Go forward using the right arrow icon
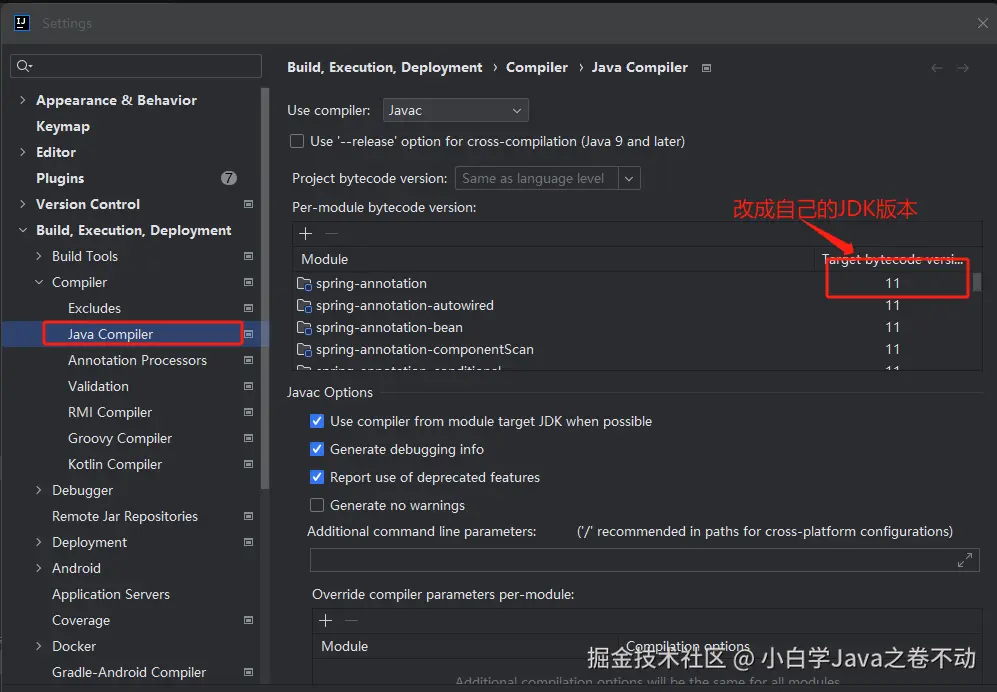997x692 pixels. tap(963, 68)
